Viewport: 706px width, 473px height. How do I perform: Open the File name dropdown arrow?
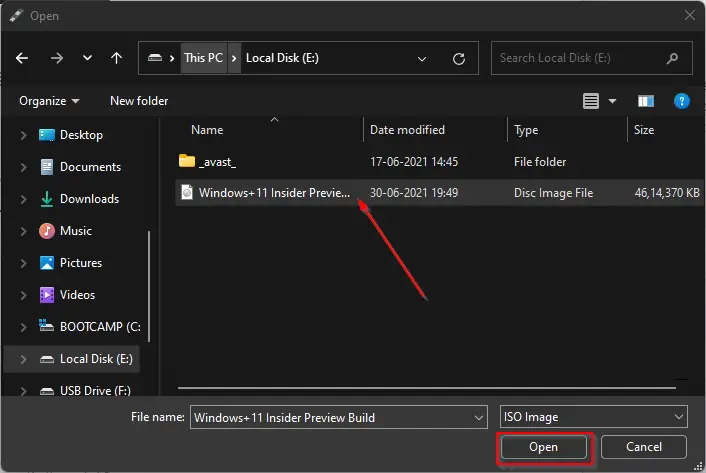click(479, 418)
